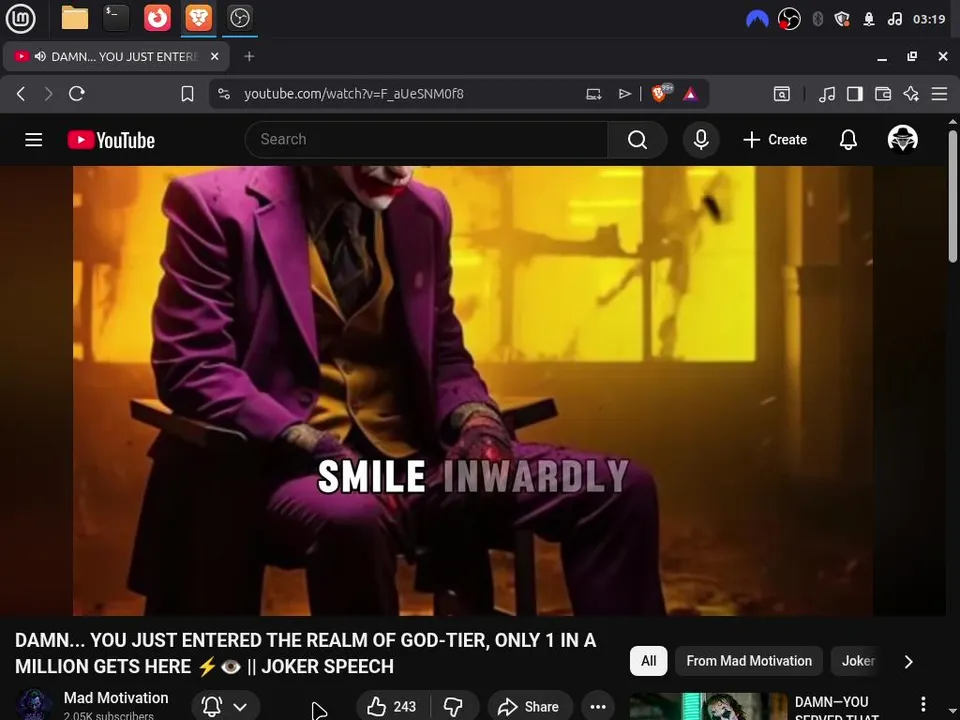This screenshot has width=960, height=720.
Task: Click the video player showing SMILE INWARDLY
Action: click(x=473, y=391)
